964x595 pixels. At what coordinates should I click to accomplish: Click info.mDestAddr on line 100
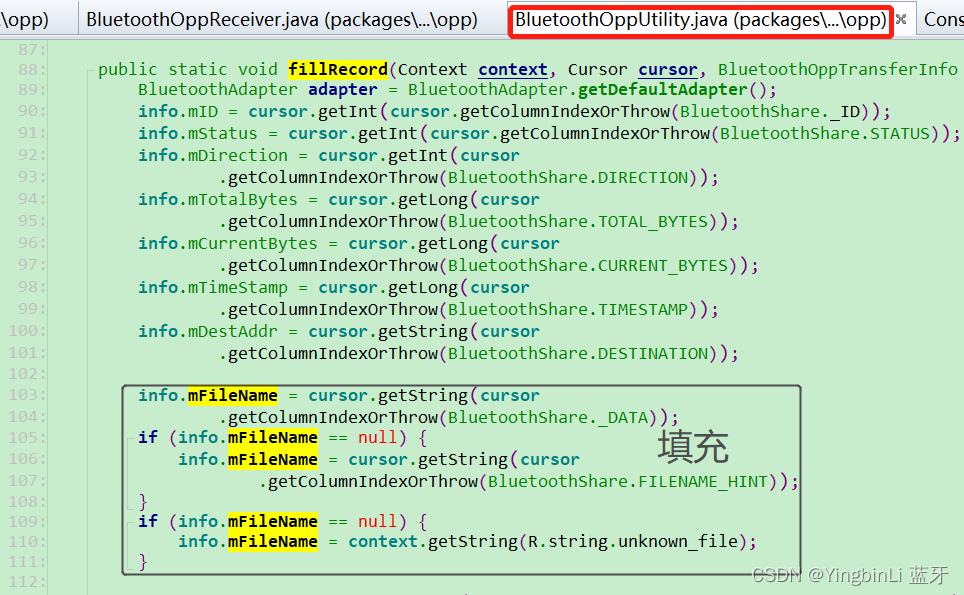pyautogui.click(x=208, y=332)
